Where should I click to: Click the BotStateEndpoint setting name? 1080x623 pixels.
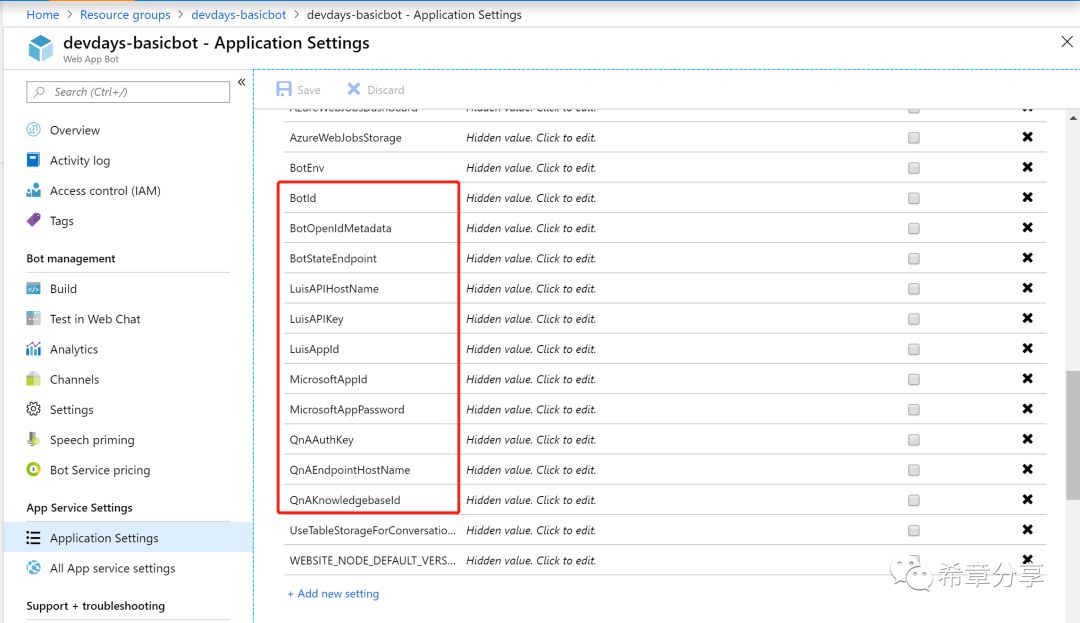click(x=333, y=258)
